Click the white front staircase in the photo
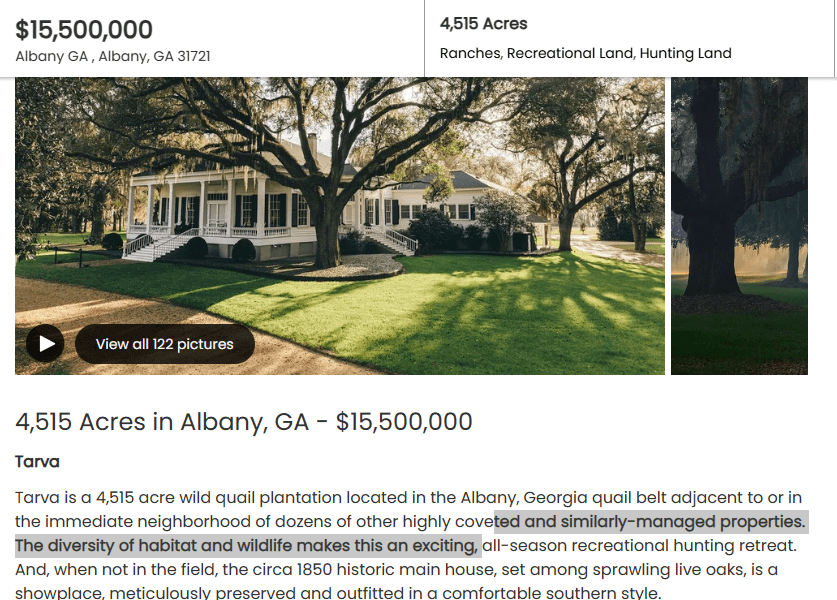Image resolution: width=837 pixels, height=600 pixels. 160,245
